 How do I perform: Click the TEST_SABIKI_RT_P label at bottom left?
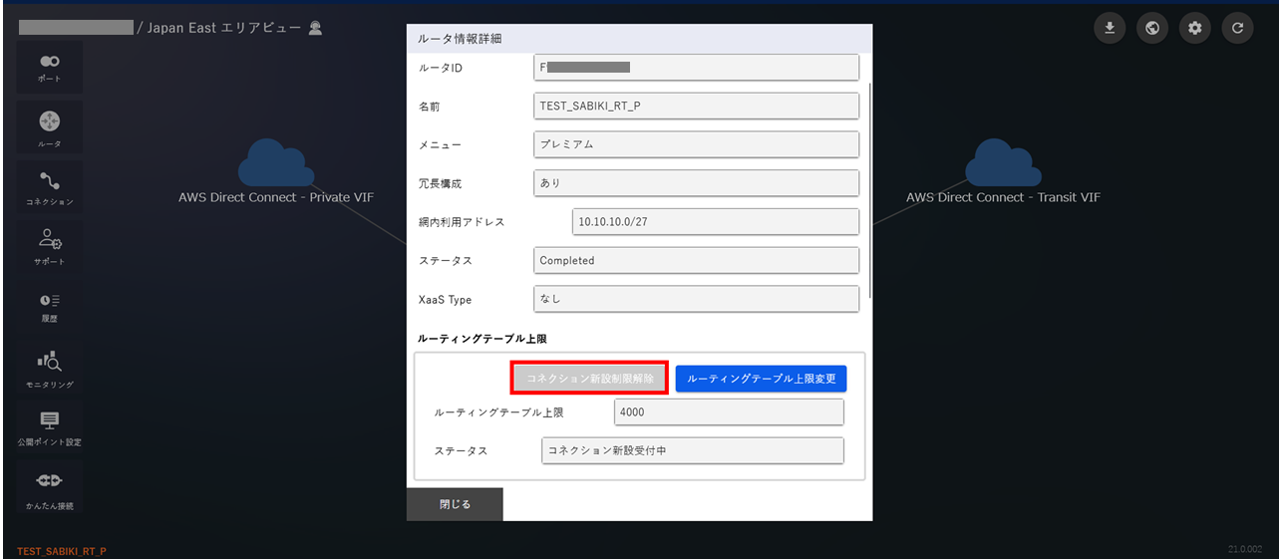(x=62, y=551)
